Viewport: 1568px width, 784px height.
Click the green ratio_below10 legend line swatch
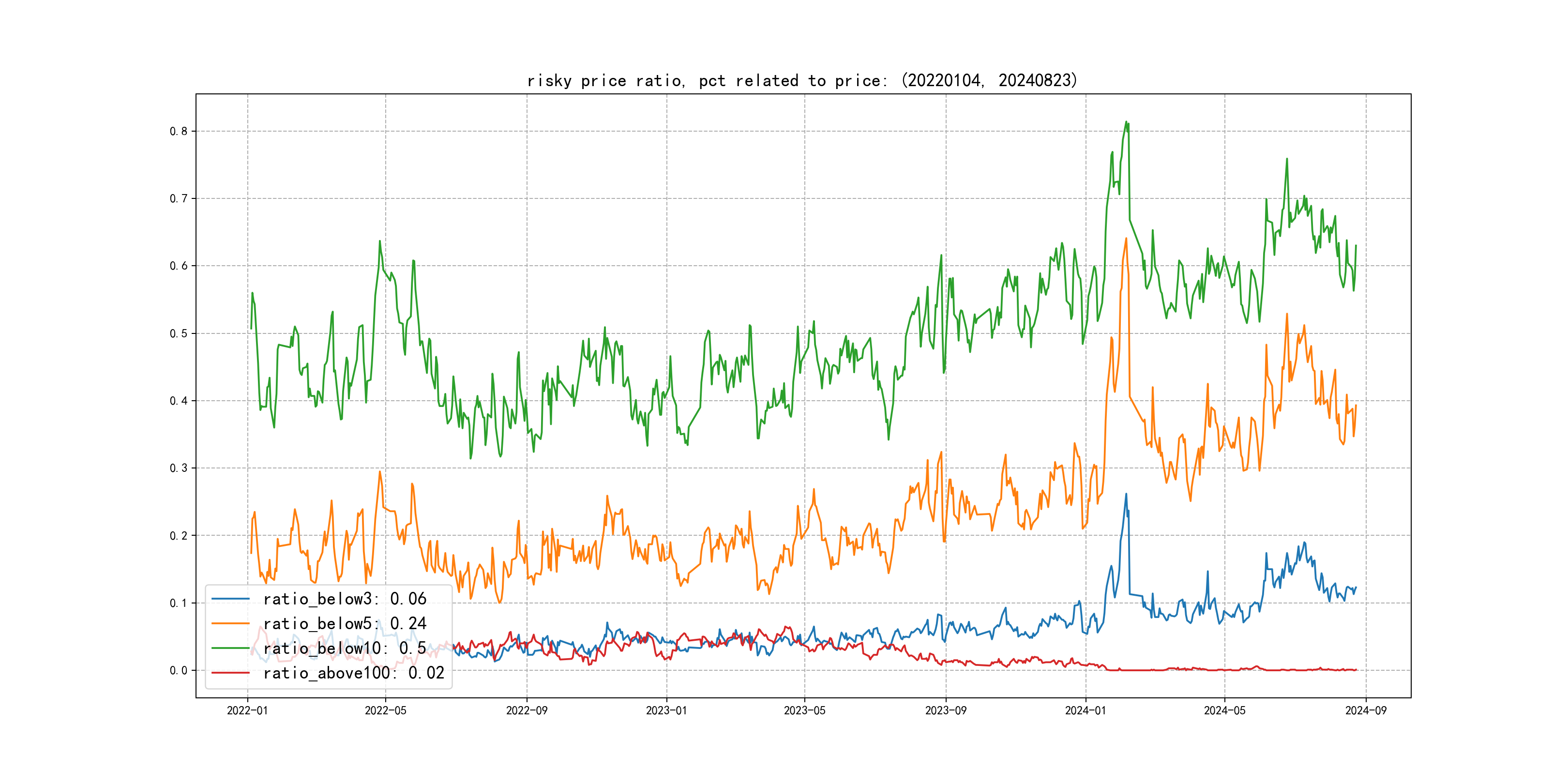(230, 648)
